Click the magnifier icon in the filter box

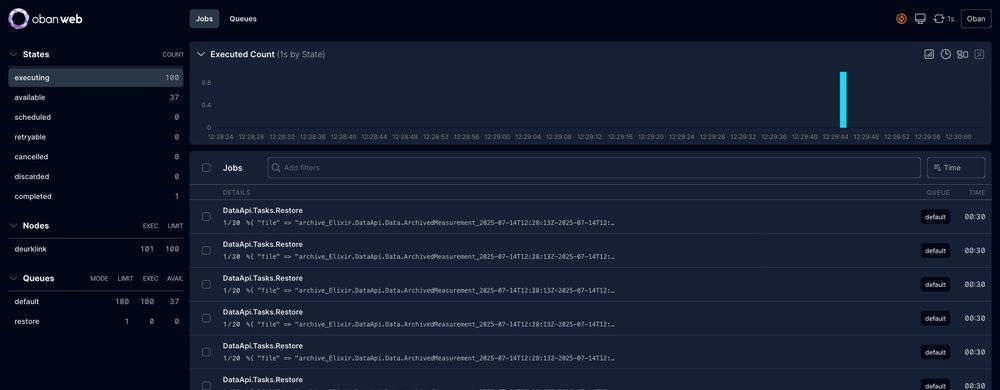pos(276,168)
